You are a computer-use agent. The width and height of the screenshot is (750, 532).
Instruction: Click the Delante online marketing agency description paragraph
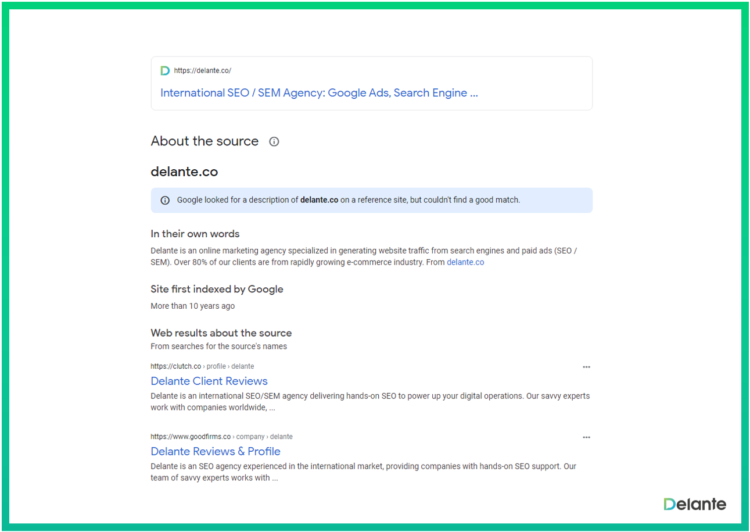click(x=364, y=256)
